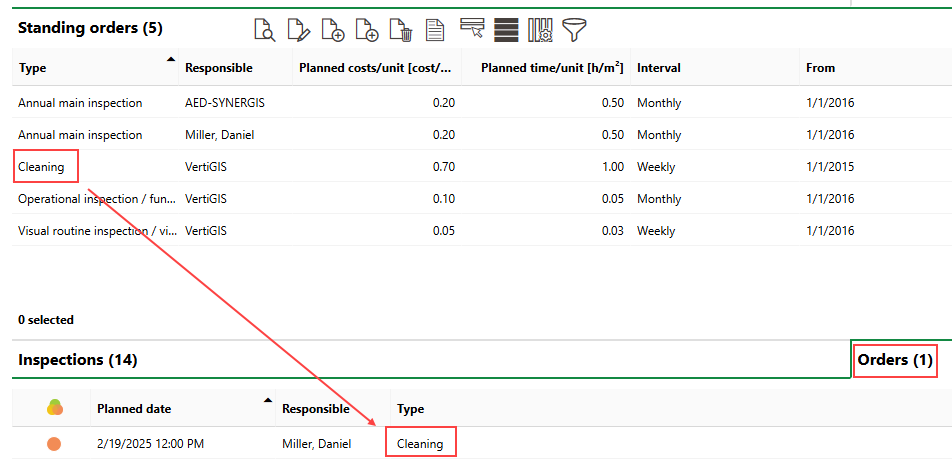Click the add document icon beside the trash icon
Screen dimensions: 952x464
pos(367,30)
